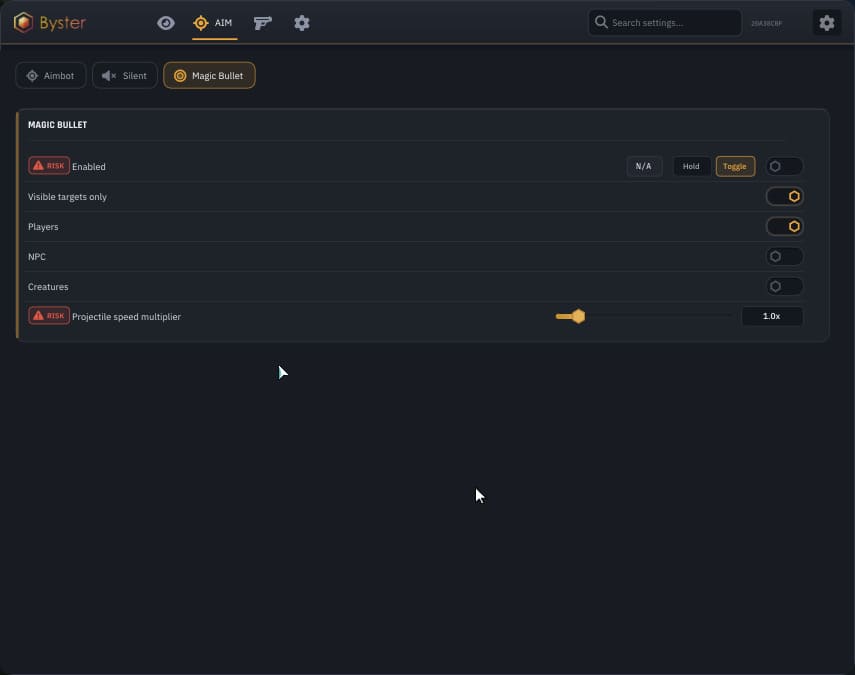The width and height of the screenshot is (855, 675).
Task: Enable the Creatures switch
Action: click(x=784, y=286)
